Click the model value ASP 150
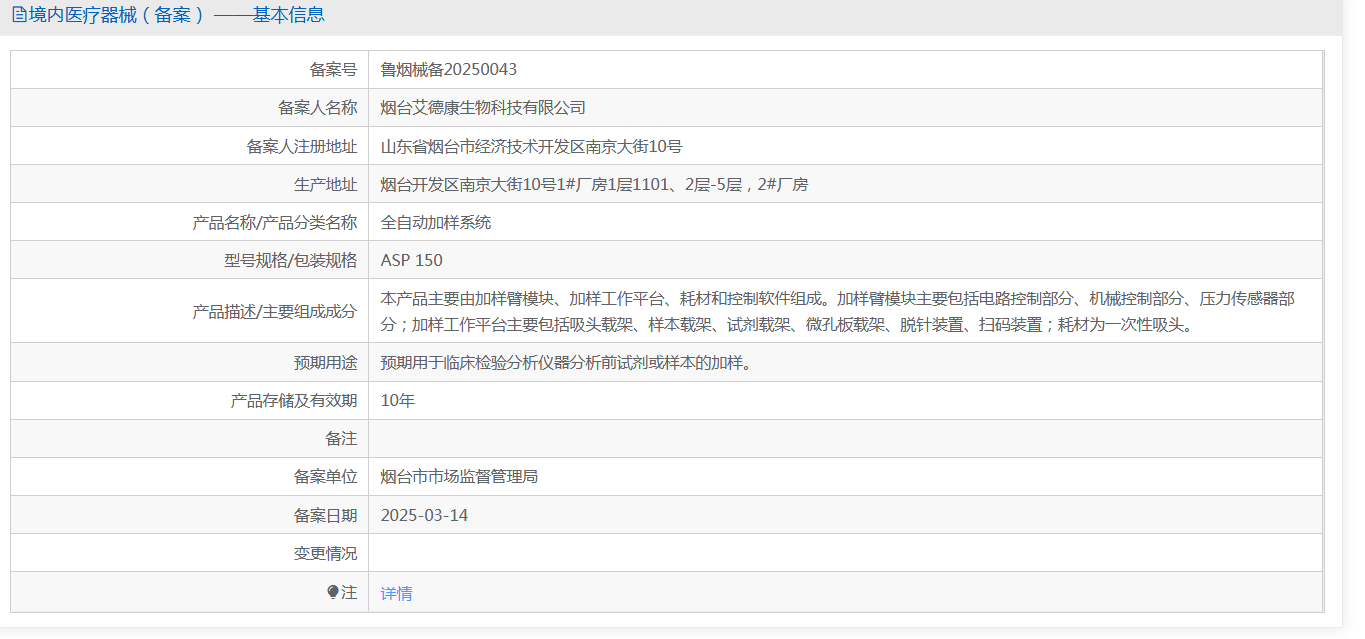 click(411, 260)
